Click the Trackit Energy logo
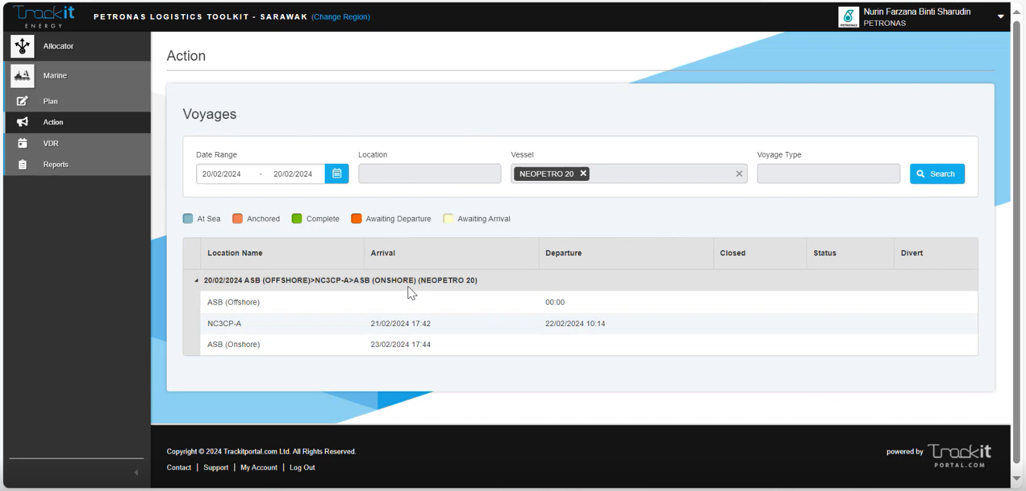This screenshot has width=1026, height=491. [43, 16]
